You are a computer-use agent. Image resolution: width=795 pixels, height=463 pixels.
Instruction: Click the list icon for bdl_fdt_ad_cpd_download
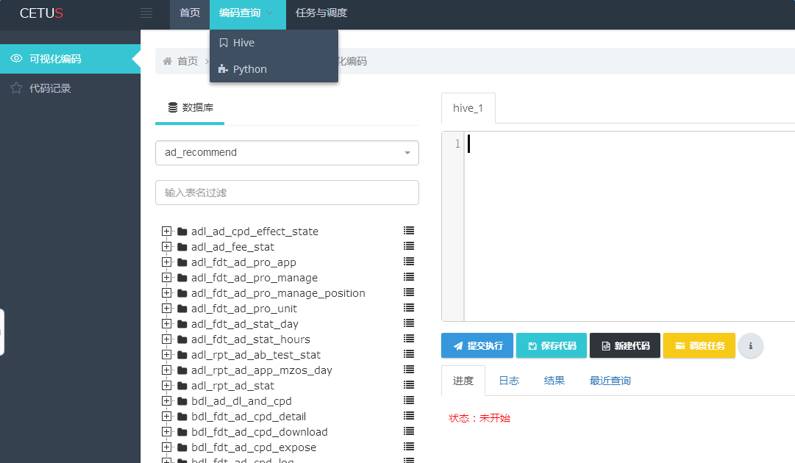[x=409, y=431]
